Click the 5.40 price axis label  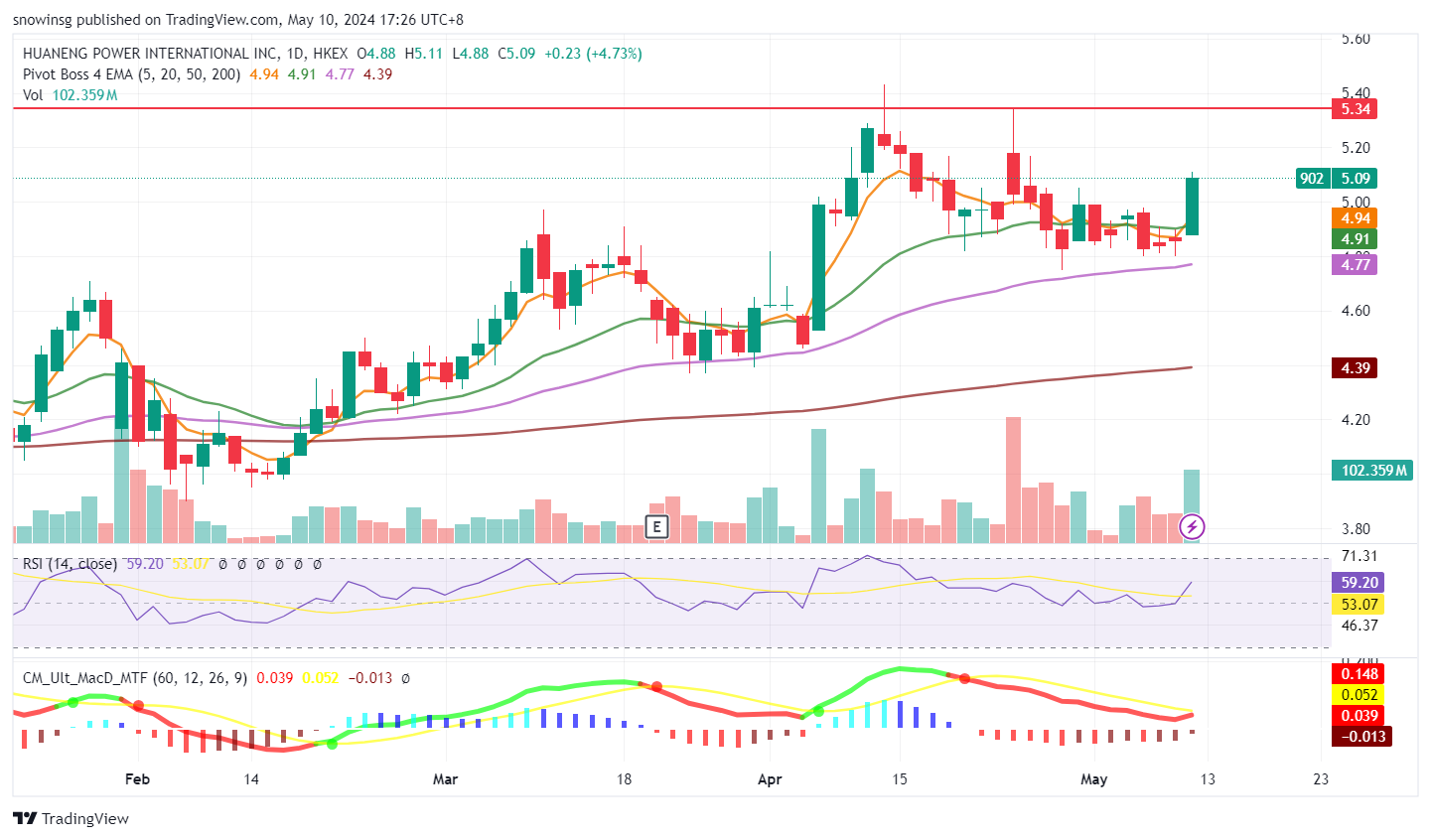pos(1356,93)
